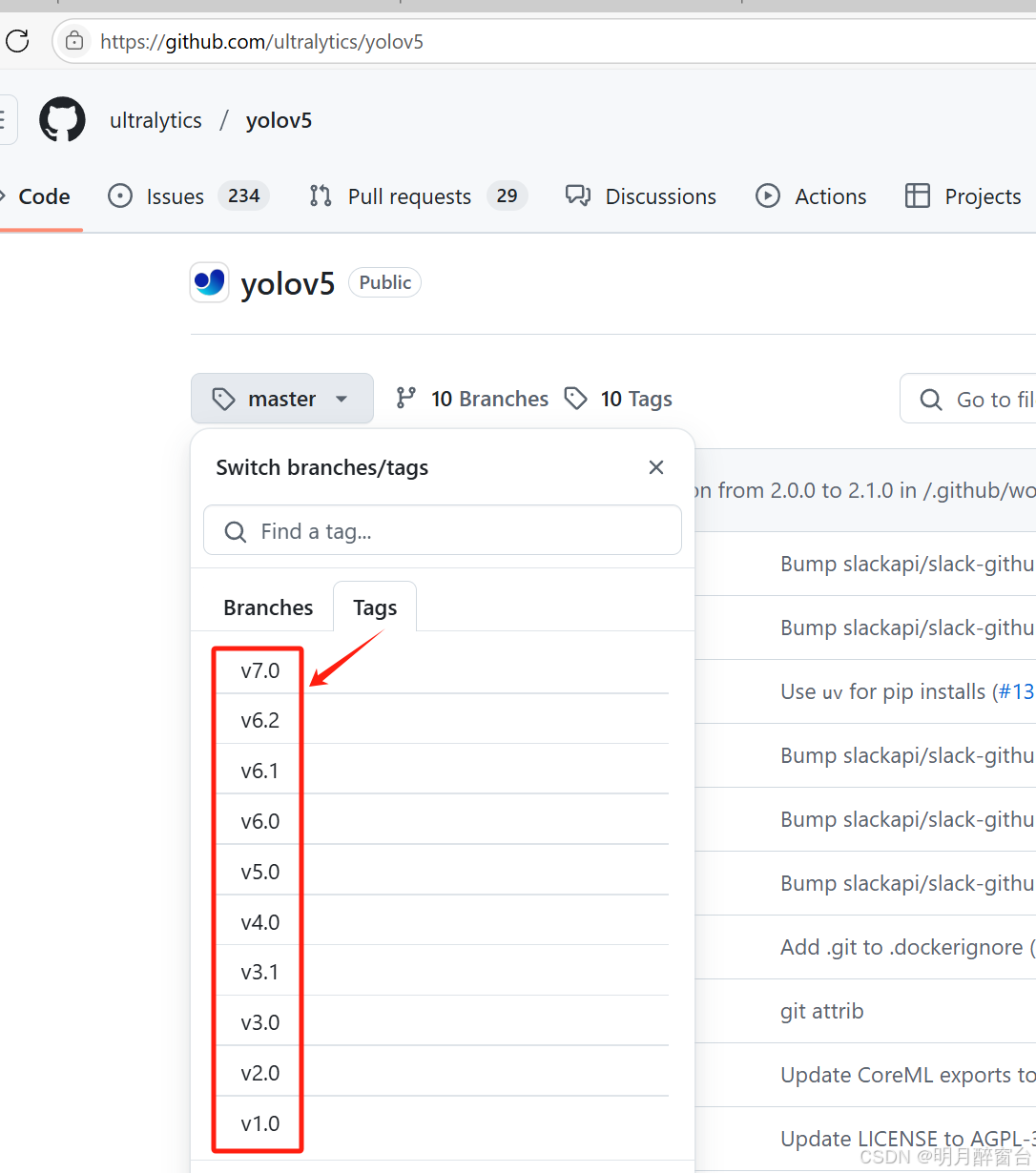Open the master branch dropdown

tap(282, 399)
